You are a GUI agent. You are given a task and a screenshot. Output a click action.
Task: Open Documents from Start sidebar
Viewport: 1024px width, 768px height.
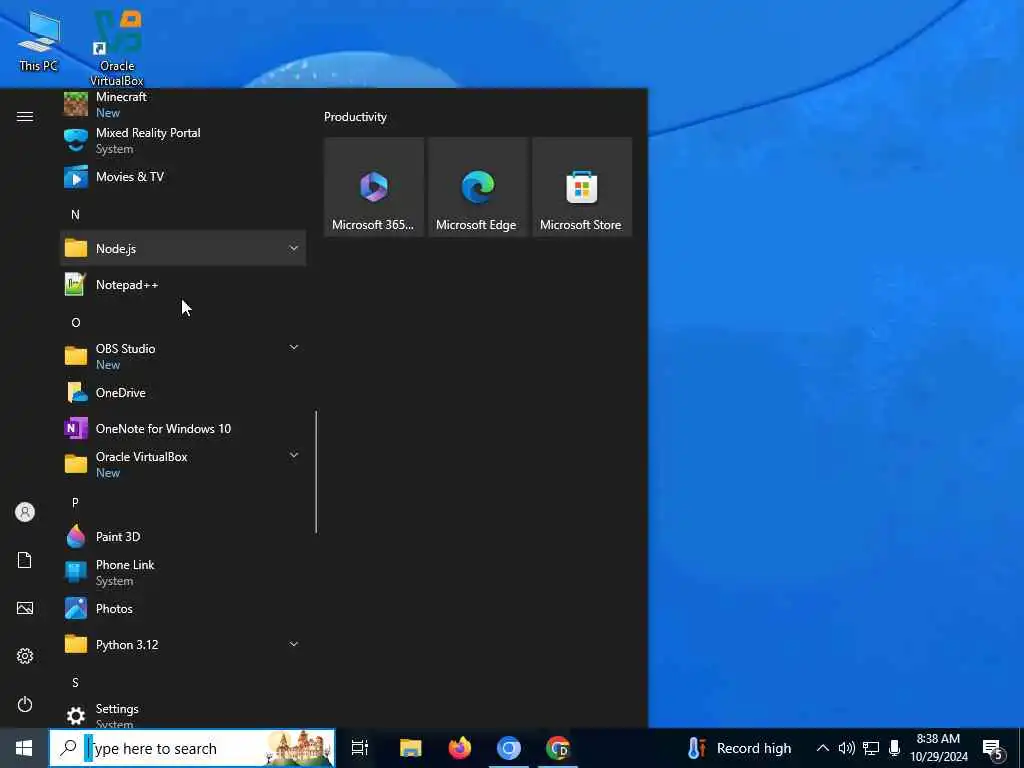point(25,560)
